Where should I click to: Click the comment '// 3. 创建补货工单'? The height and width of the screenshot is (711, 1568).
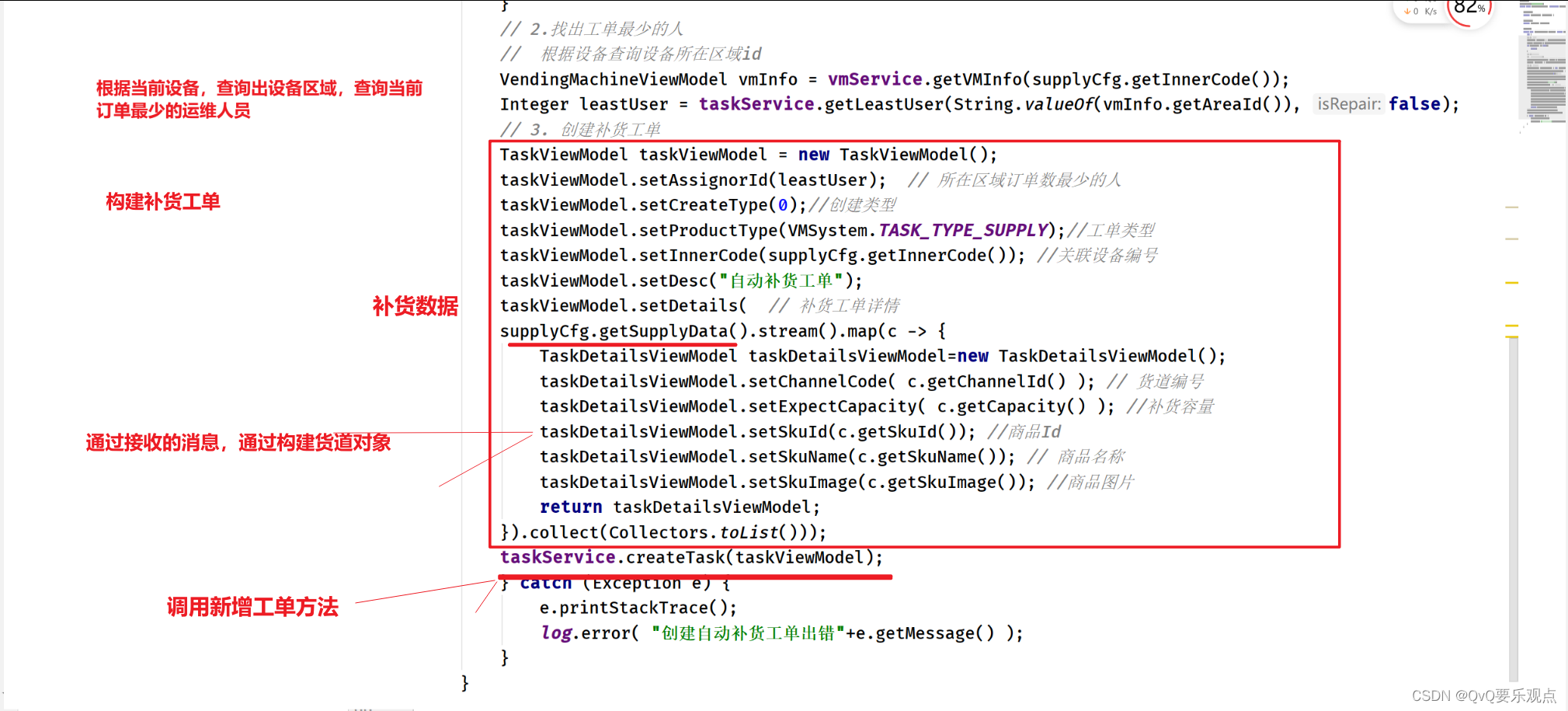580,130
